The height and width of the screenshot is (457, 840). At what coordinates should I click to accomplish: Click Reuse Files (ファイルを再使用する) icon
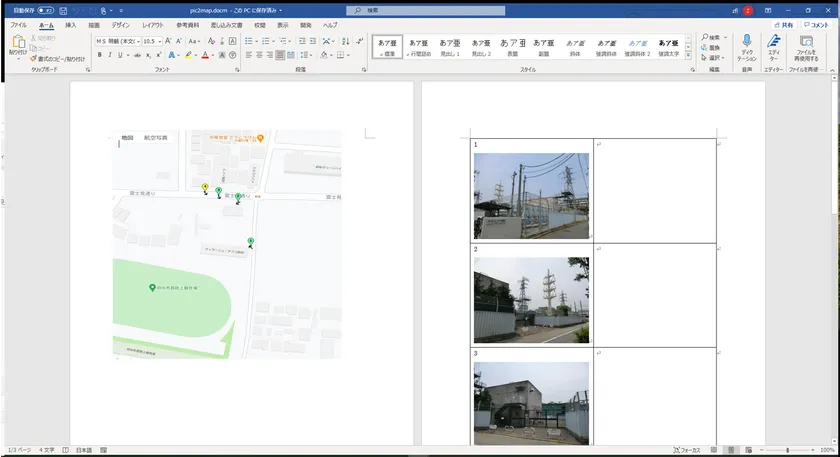805,42
